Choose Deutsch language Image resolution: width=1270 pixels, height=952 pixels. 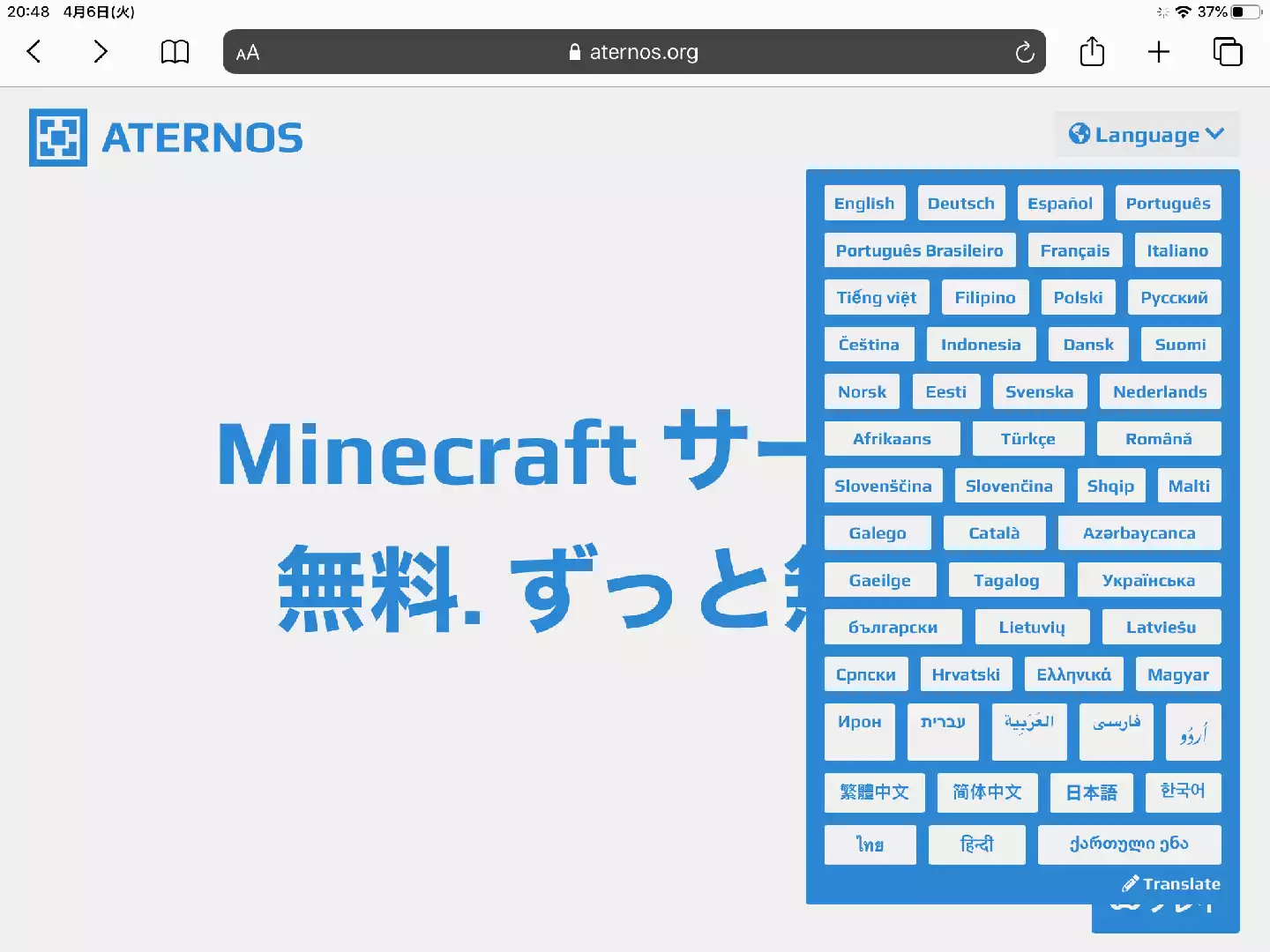point(961,203)
